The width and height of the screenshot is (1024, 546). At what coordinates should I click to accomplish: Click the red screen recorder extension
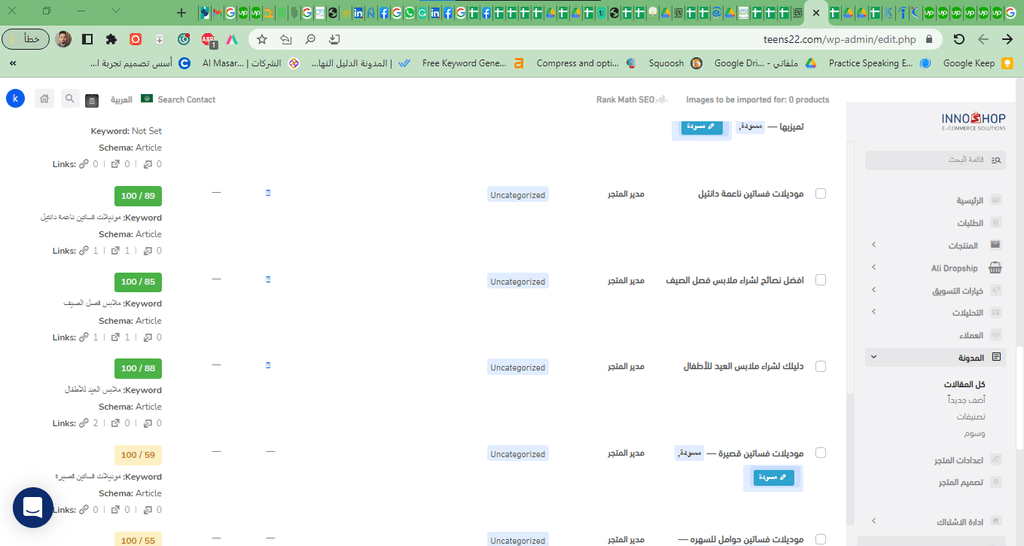click(135, 39)
